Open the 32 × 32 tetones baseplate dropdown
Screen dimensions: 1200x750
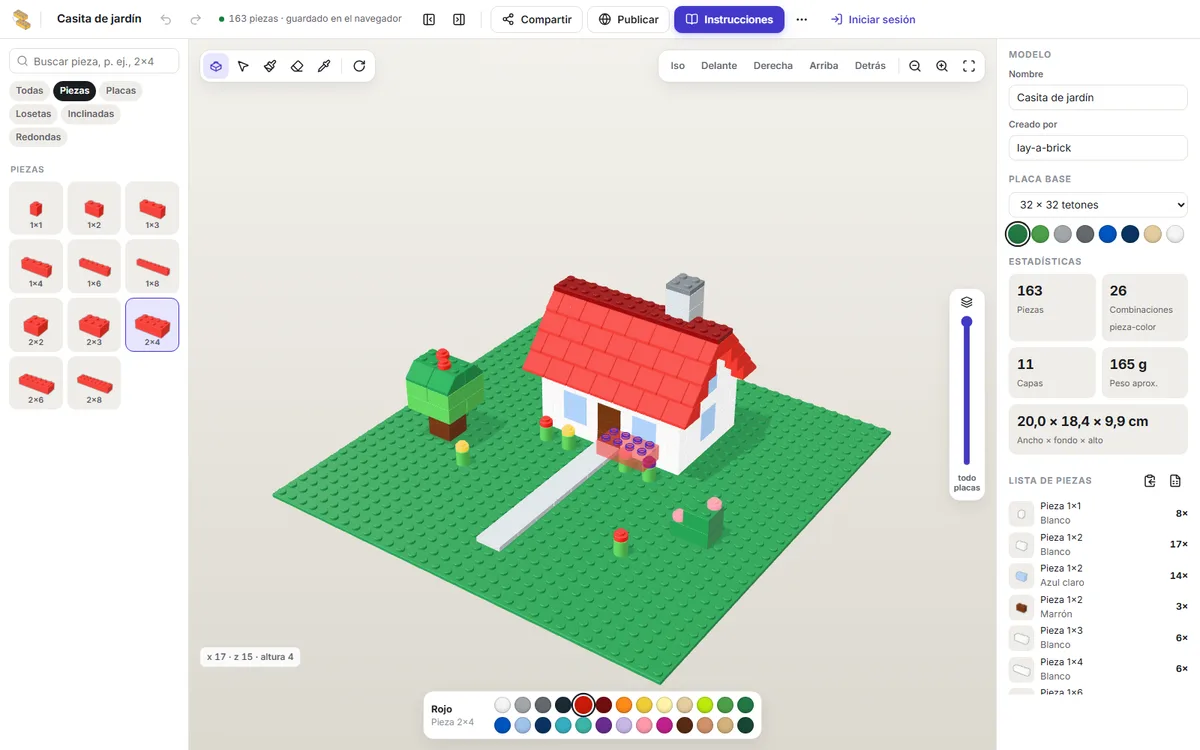[x=1098, y=205]
